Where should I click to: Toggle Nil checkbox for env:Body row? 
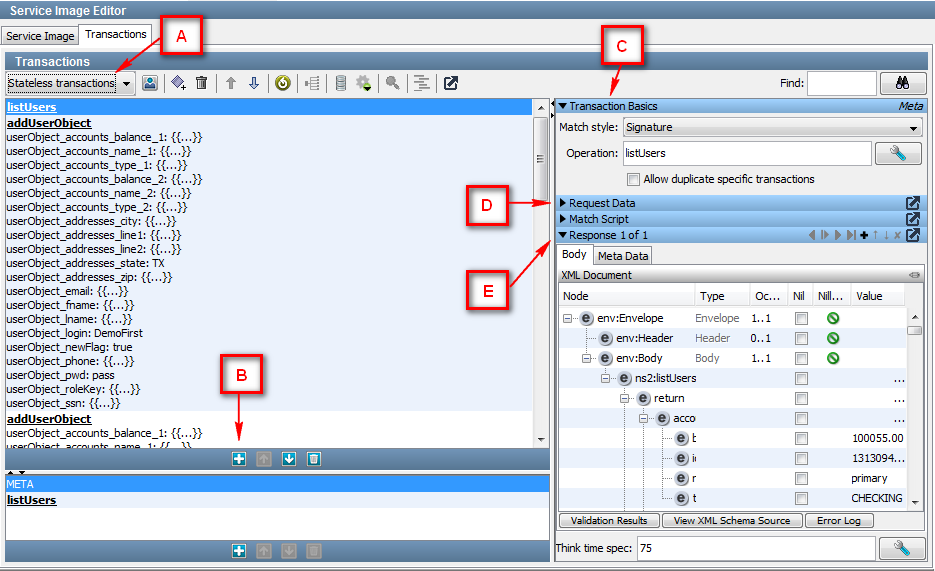(x=801, y=358)
